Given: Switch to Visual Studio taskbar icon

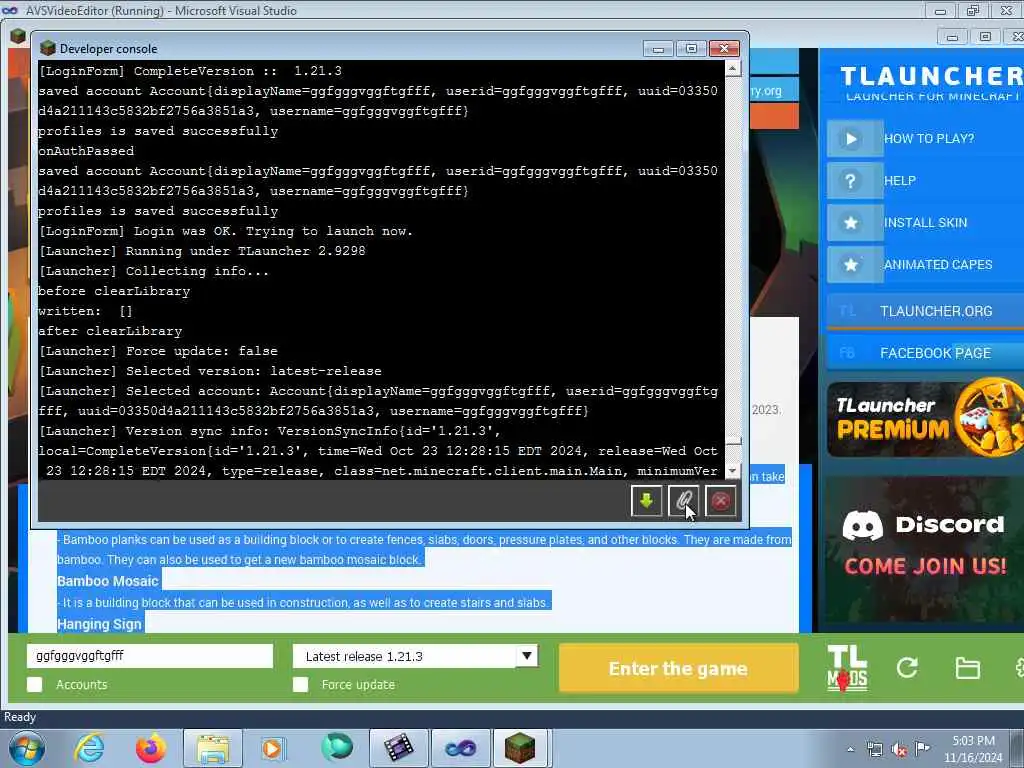Looking at the screenshot, I should [x=460, y=748].
